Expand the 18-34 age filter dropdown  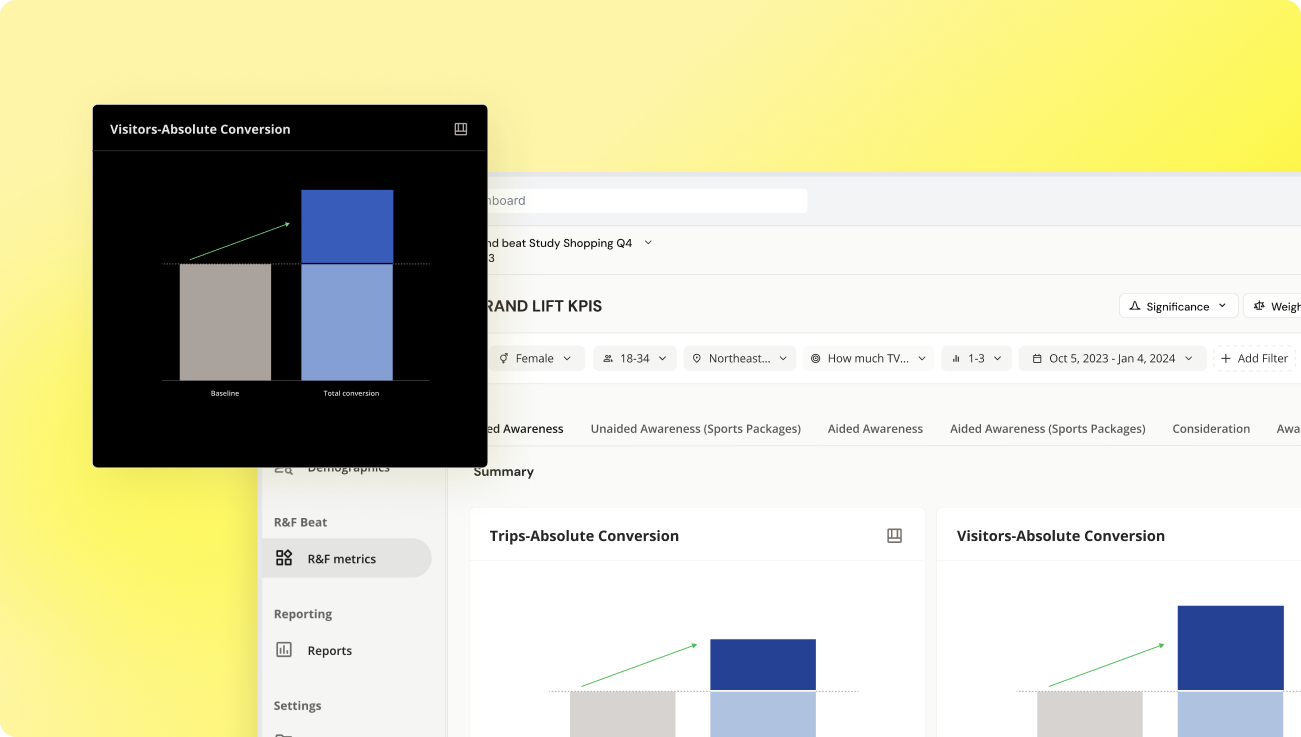[635, 358]
